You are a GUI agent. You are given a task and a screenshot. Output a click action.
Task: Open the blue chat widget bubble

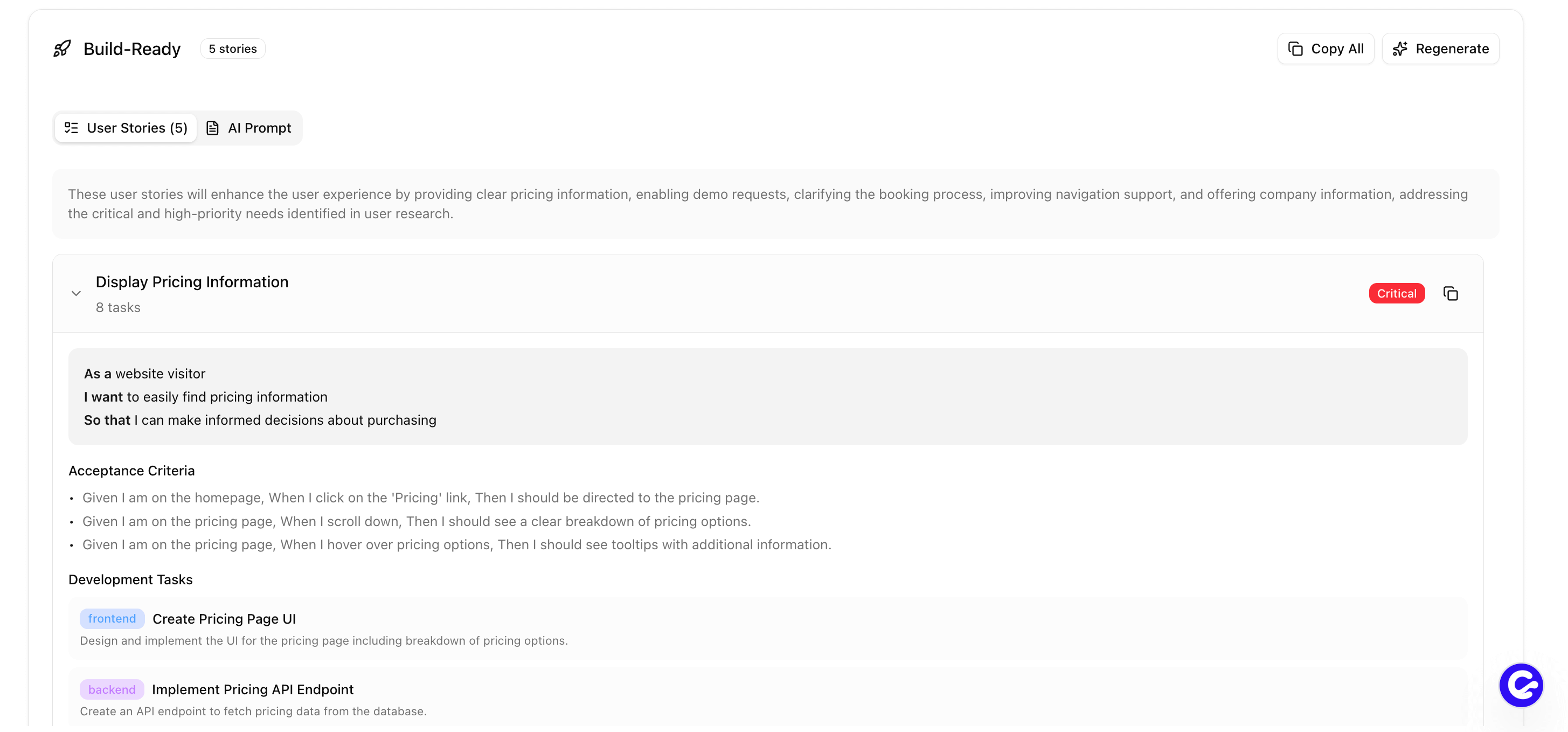click(1521, 685)
